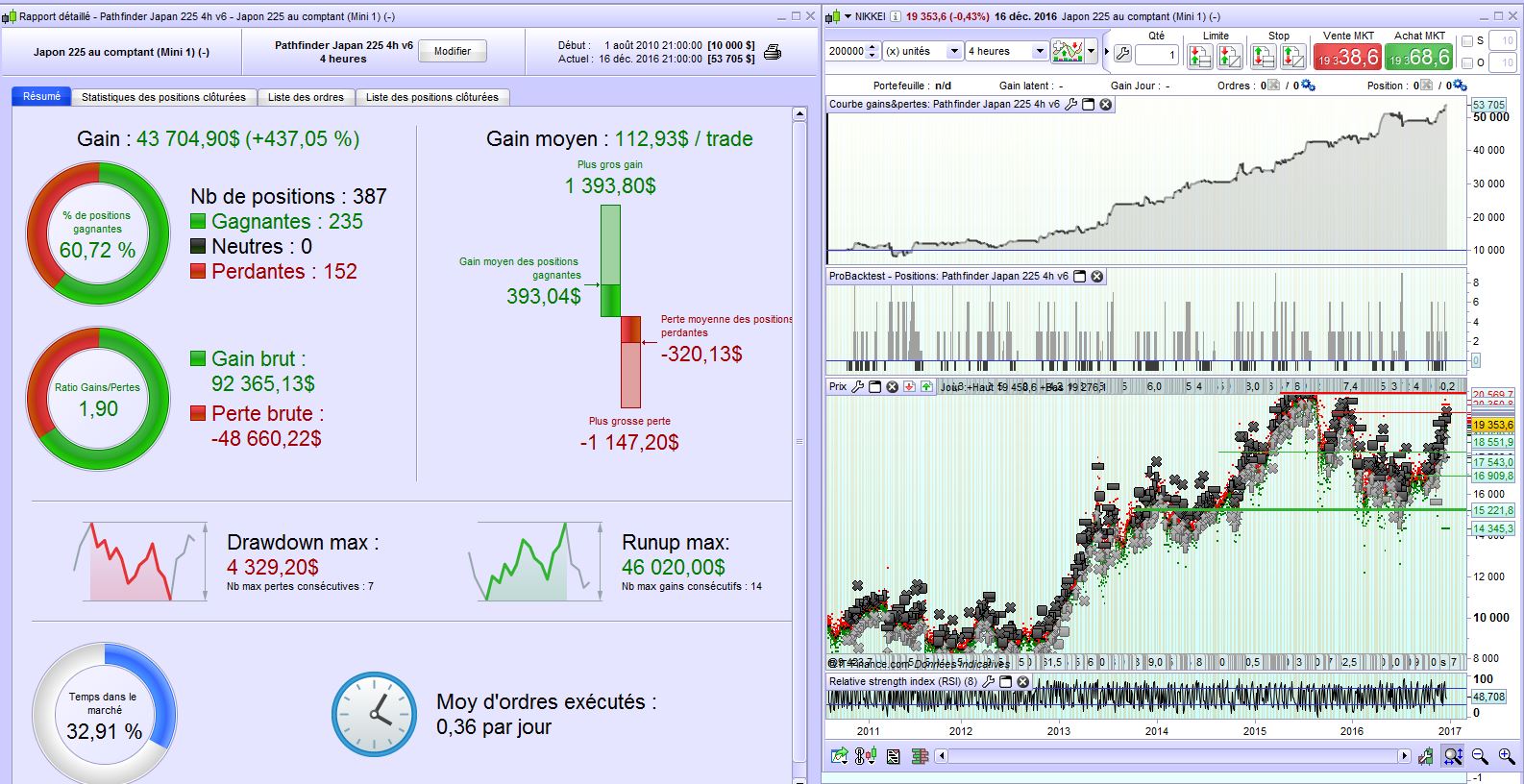This screenshot has width=1524, height=784.
Task: Open settings wrench for Courbe gains&pertes panel
Action: [1071, 105]
